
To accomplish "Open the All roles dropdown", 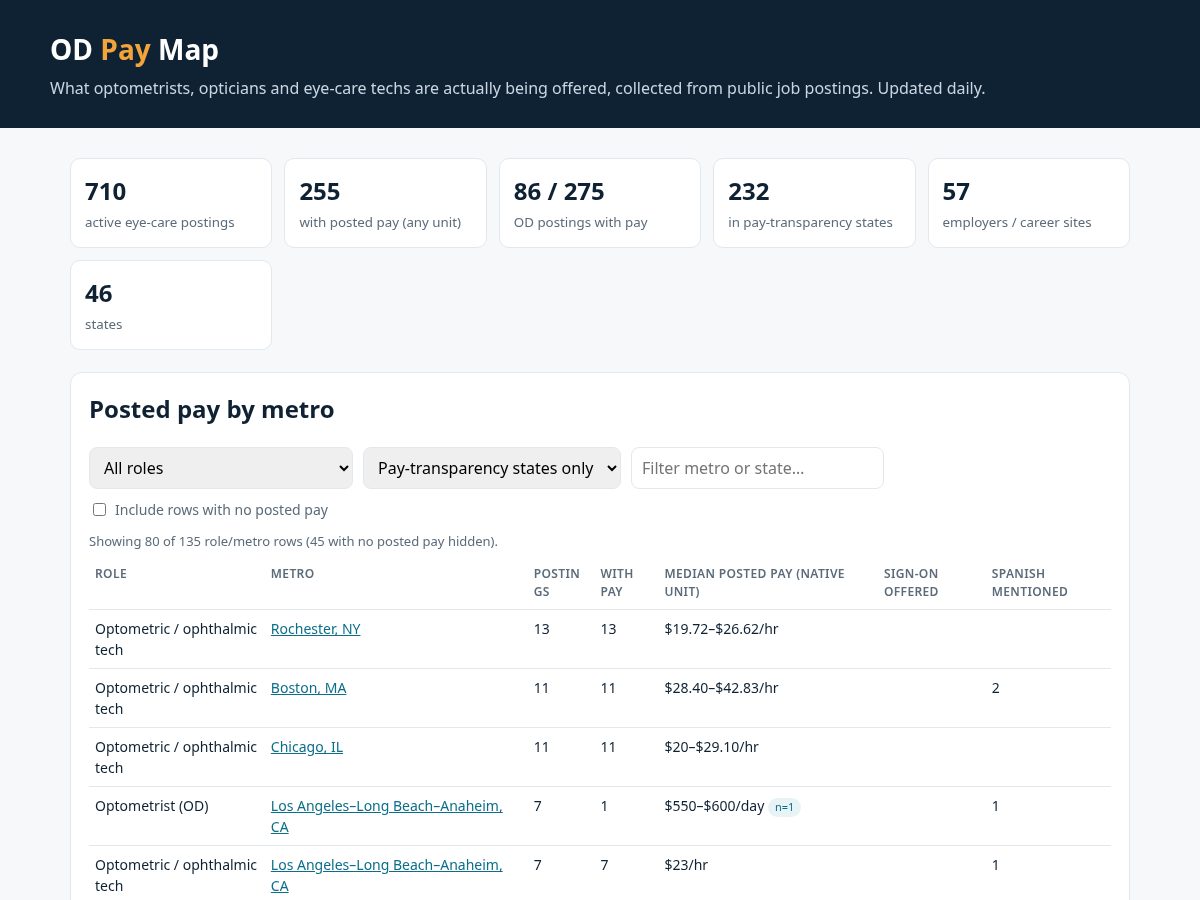I will (221, 468).
